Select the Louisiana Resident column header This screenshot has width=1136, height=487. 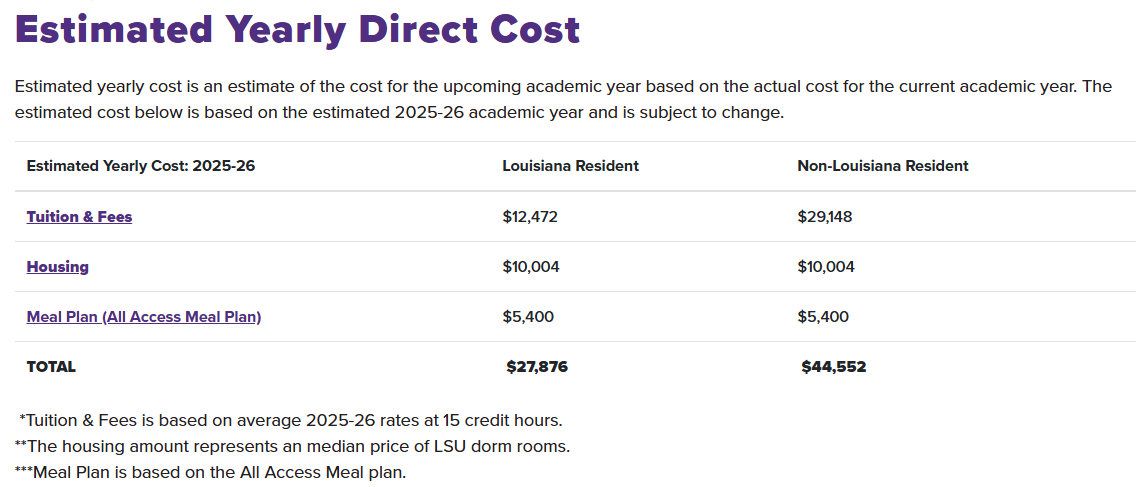(x=570, y=166)
